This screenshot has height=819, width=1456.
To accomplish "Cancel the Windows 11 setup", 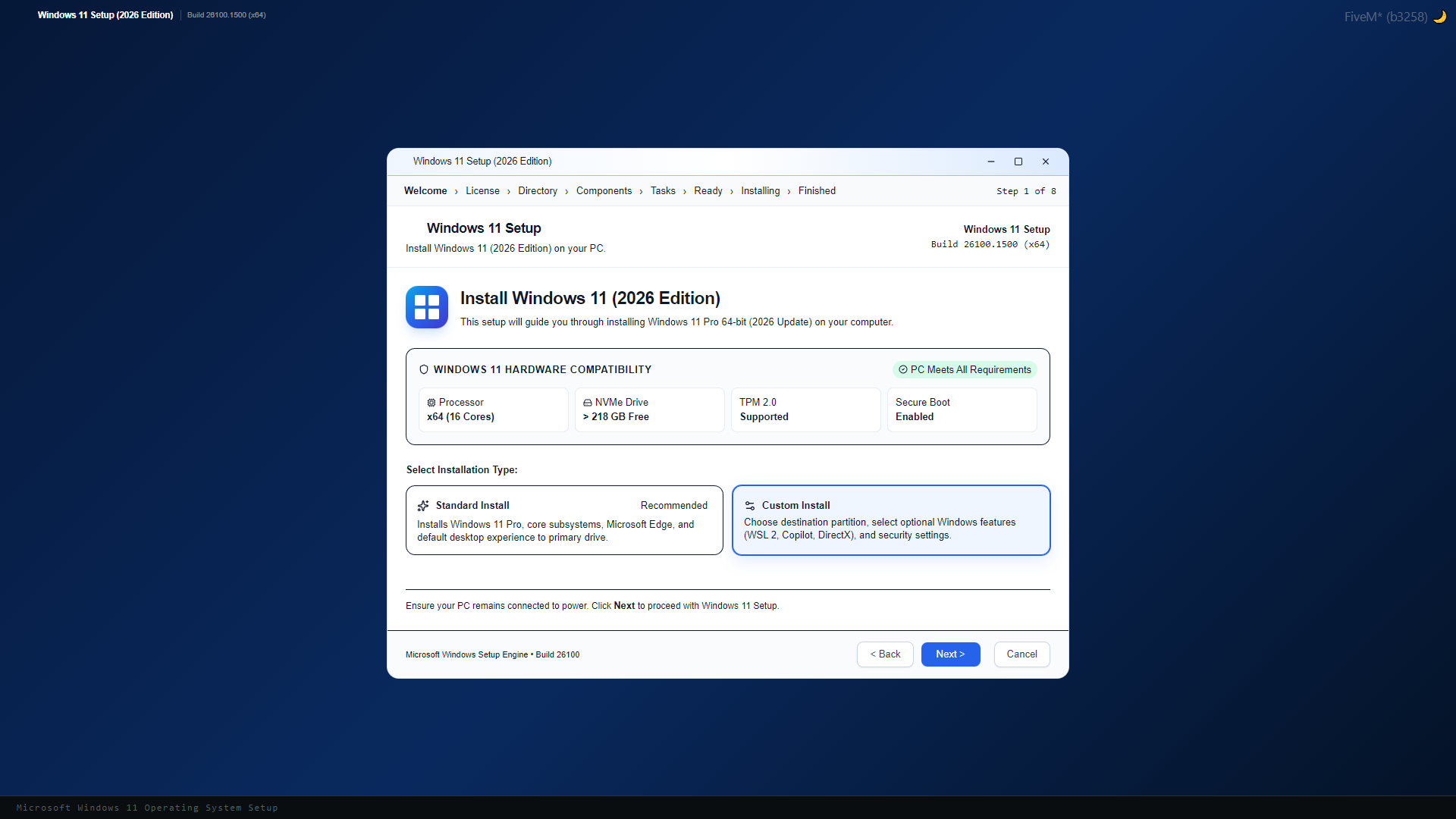I will tap(1021, 654).
